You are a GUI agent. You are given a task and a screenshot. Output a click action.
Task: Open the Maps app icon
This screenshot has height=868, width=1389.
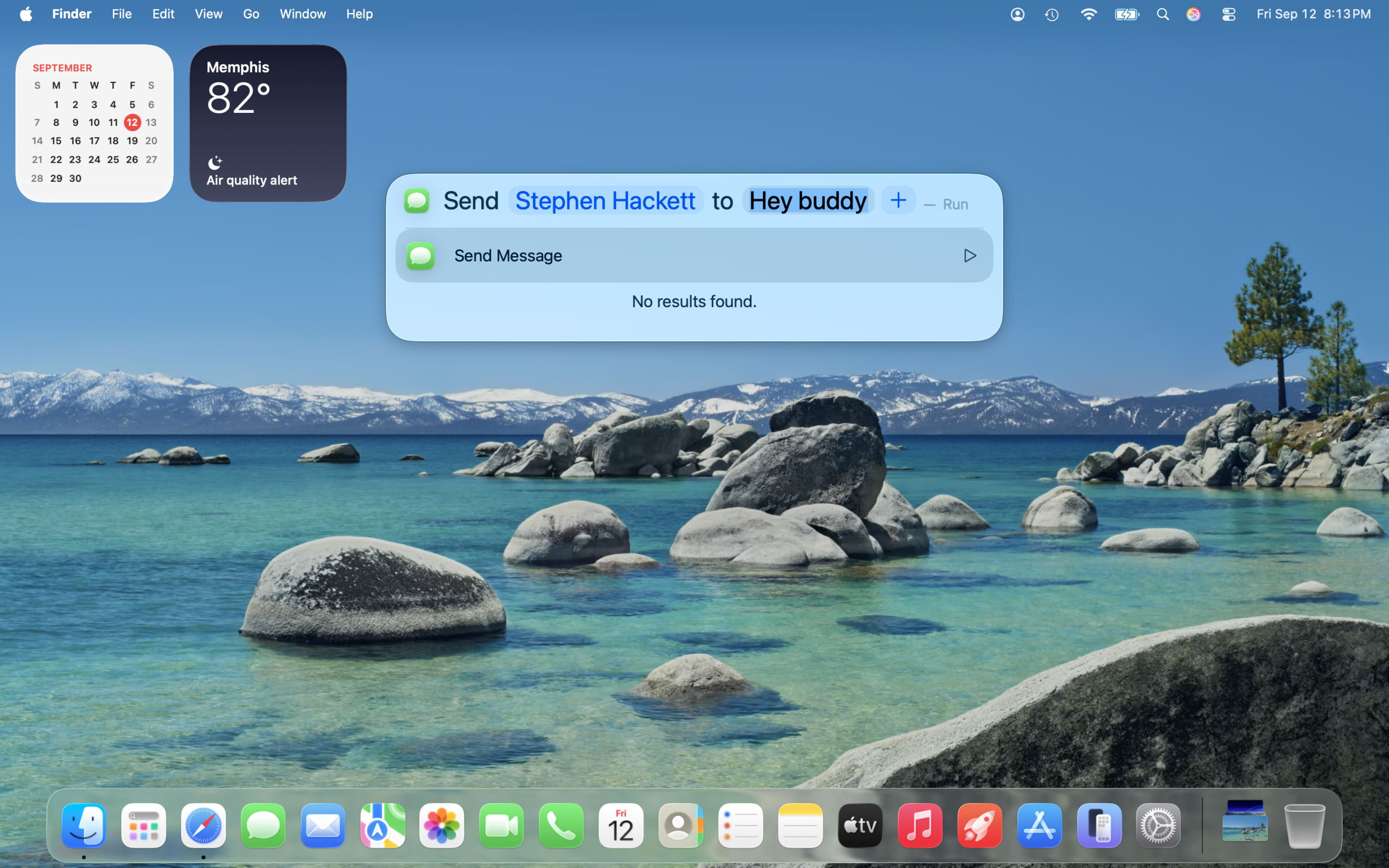[383, 826]
